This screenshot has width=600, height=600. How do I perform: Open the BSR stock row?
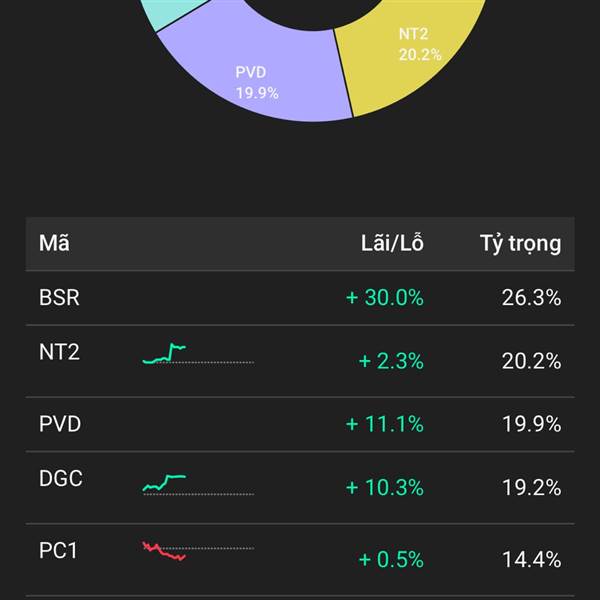pyautogui.click(x=60, y=298)
